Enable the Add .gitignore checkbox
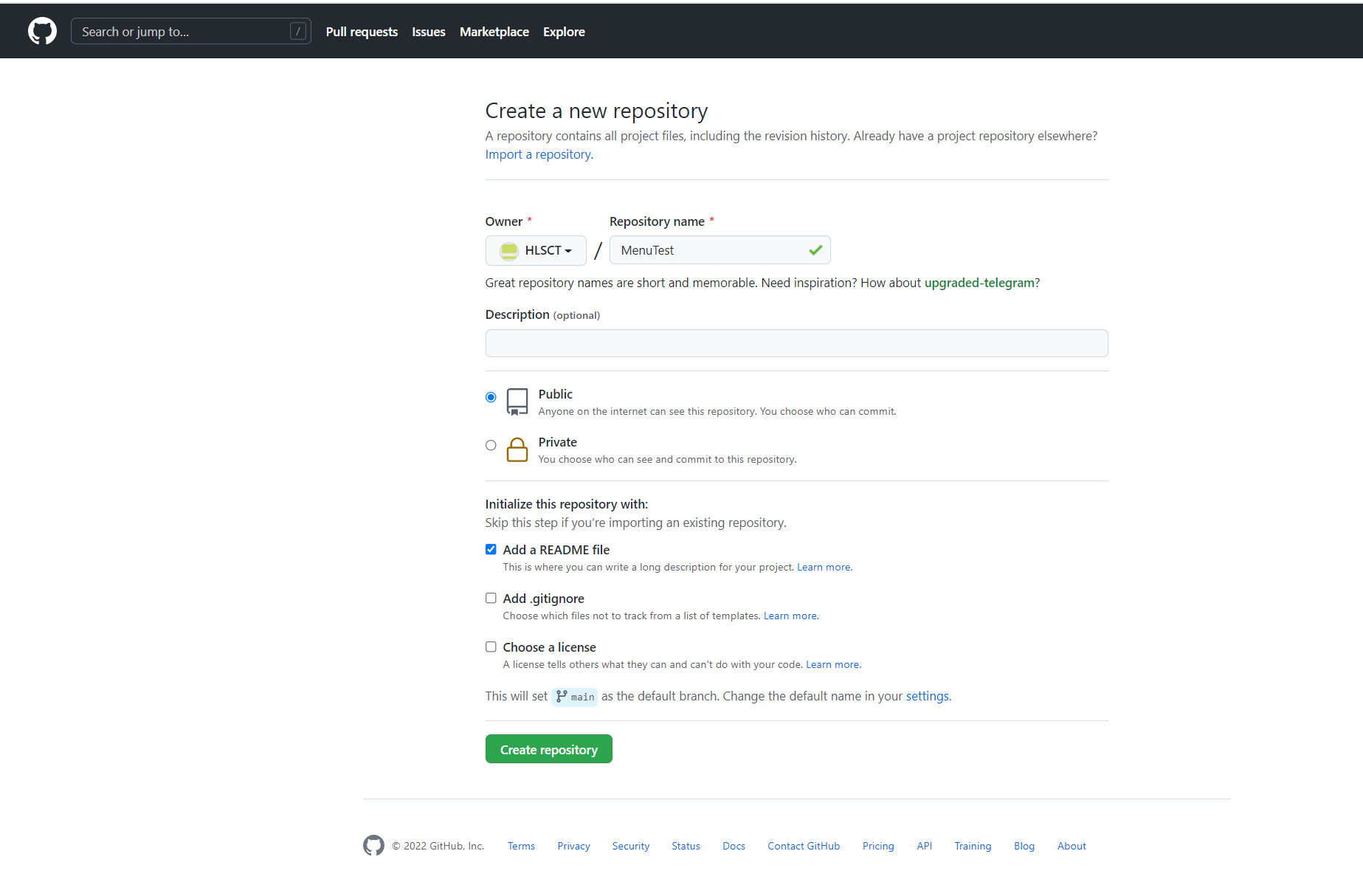Screen dimensions: 1363x896 [x=491, y=598]
